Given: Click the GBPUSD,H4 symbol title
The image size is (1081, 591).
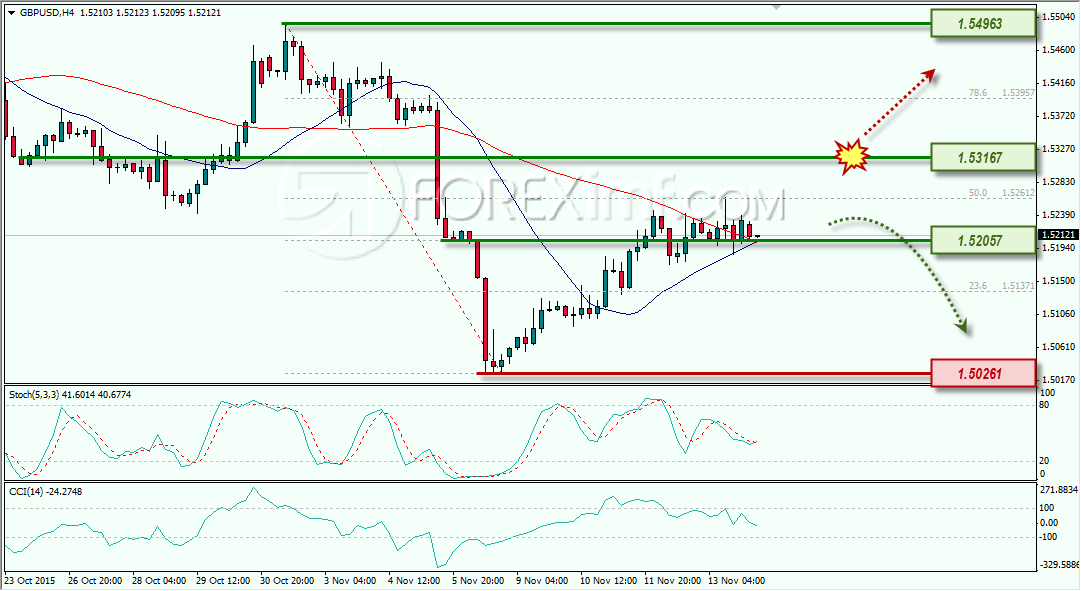Looking at the screenshot, I should tap(47, 12).
